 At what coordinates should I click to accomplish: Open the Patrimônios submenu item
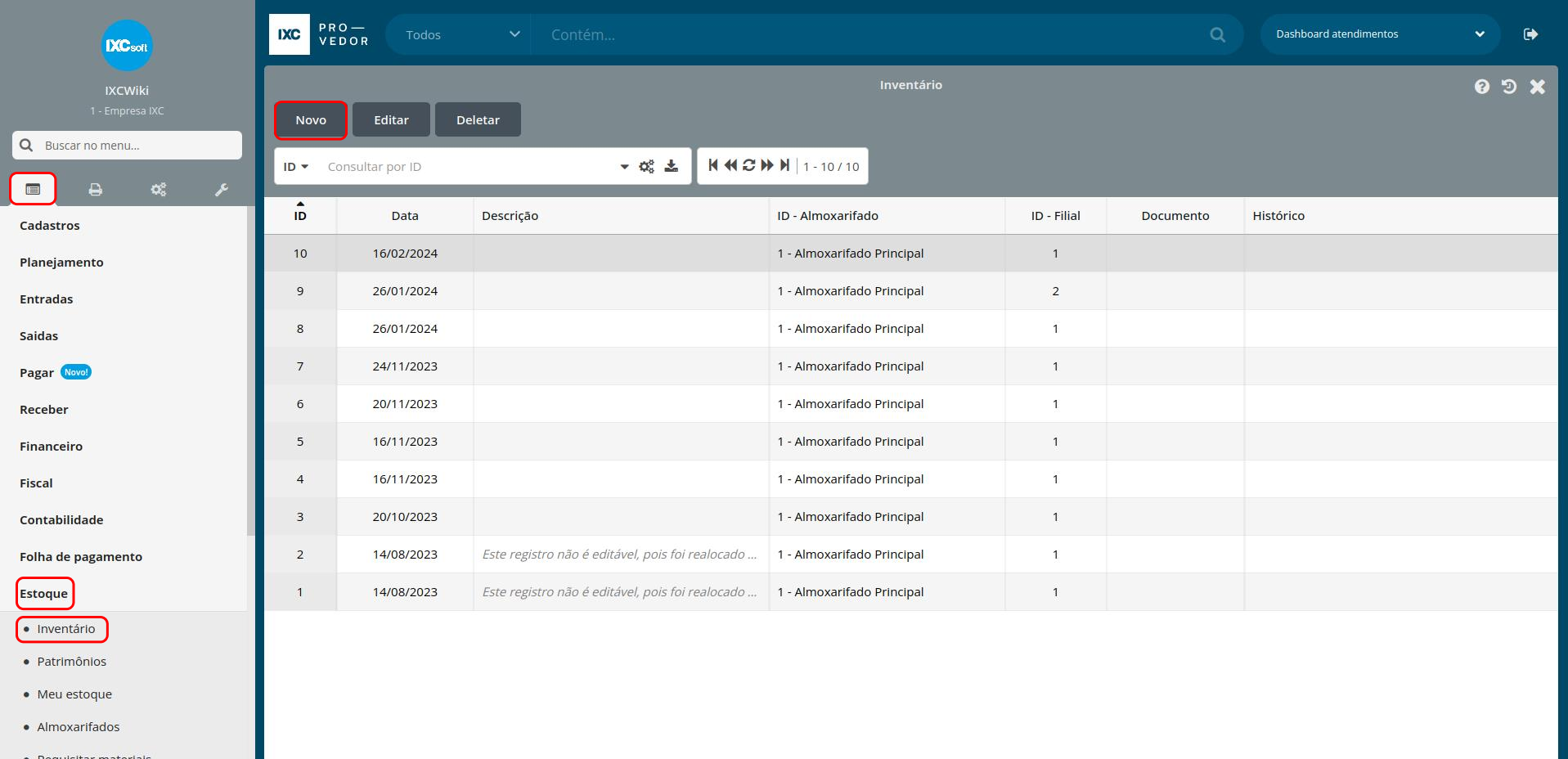(x=72, y=662)
